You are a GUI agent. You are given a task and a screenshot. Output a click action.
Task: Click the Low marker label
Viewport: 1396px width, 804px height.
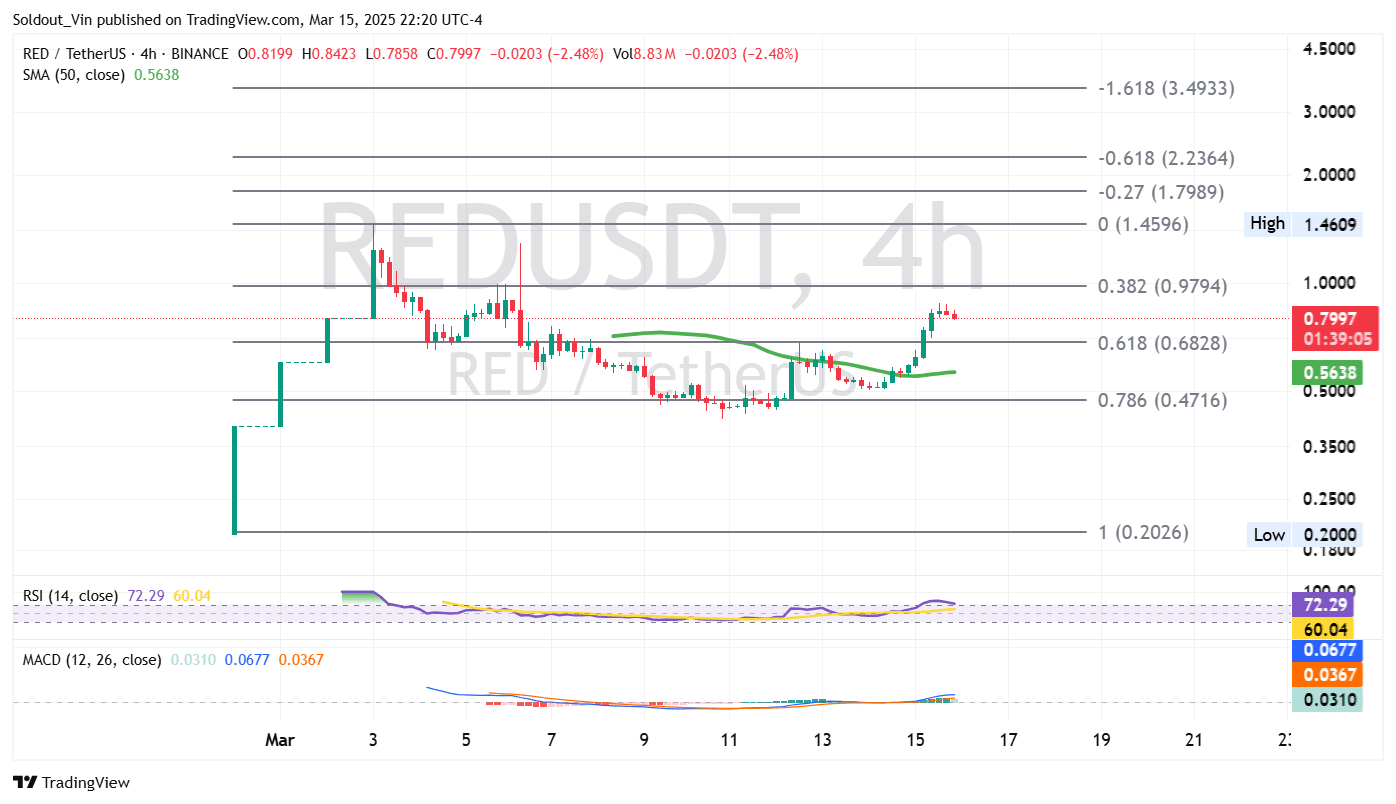[x=1269, y=534]
